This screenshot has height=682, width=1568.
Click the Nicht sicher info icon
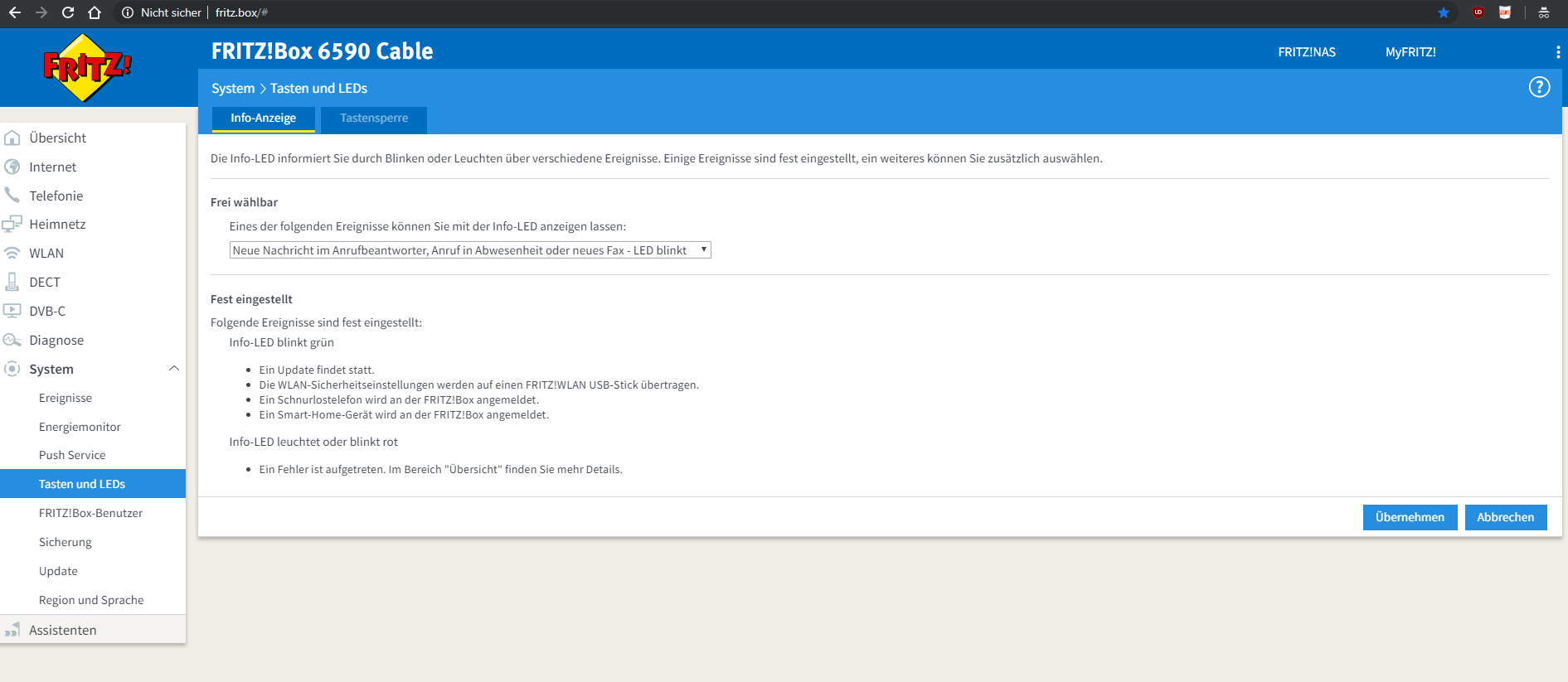(x=128, y=12)
